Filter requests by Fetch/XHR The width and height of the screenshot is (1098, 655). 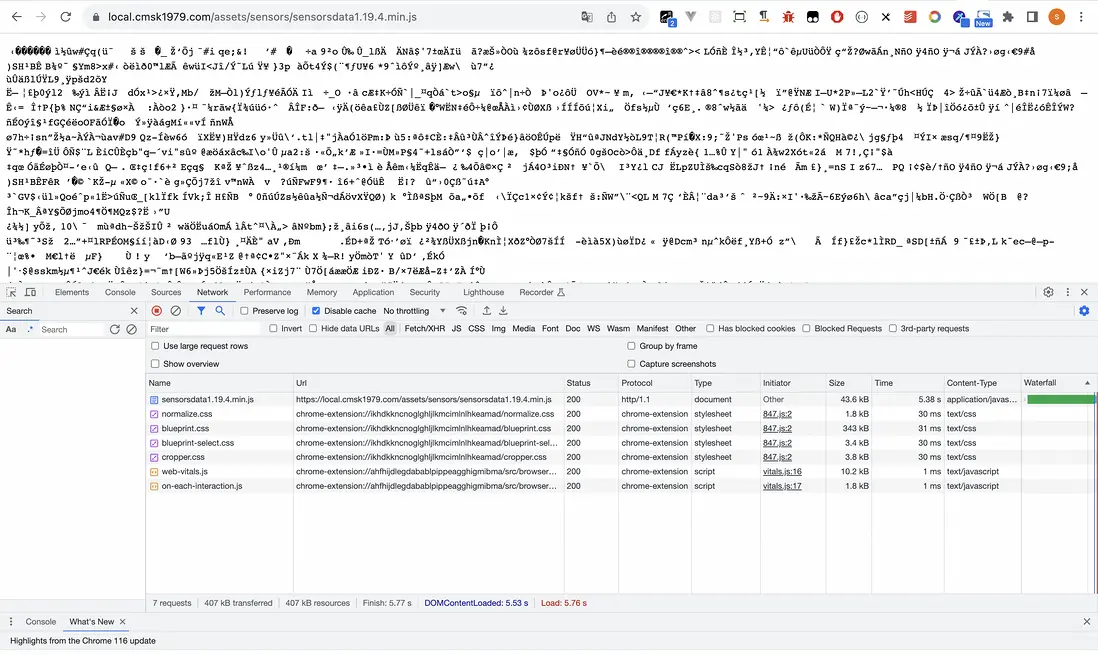424,328
